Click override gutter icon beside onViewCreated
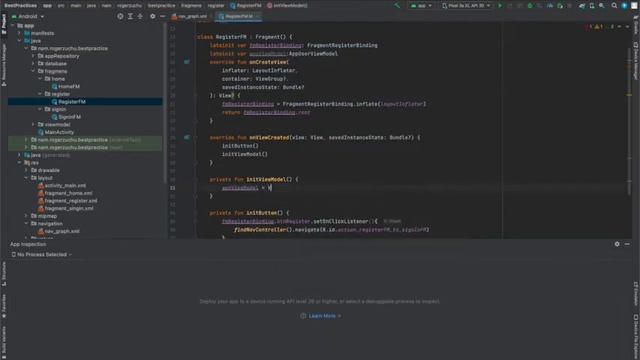Screen dimensions: 640x360 coord(187,138)
